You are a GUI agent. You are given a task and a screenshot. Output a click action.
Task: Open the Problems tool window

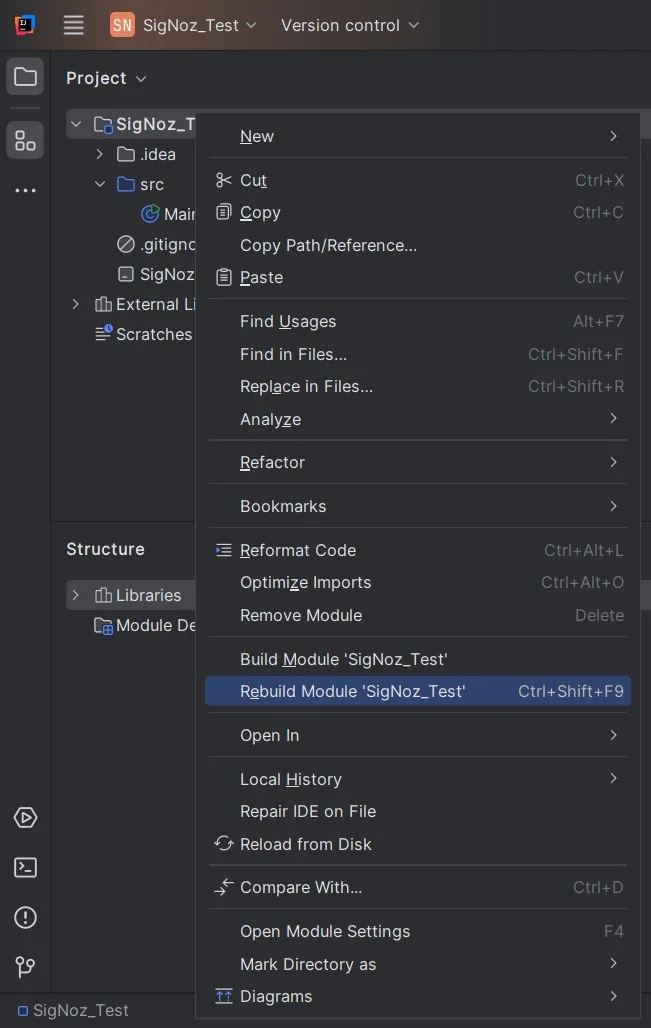coord(25,917)
